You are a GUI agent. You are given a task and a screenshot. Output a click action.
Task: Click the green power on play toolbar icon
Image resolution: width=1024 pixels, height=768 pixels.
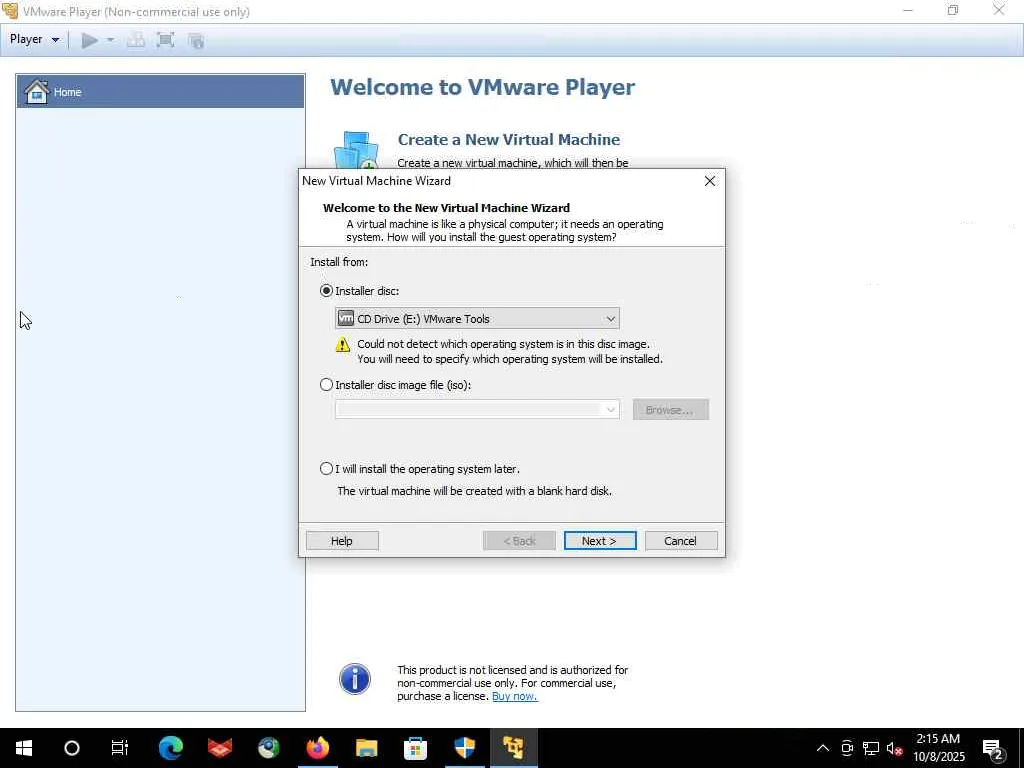tap(89, 40)
